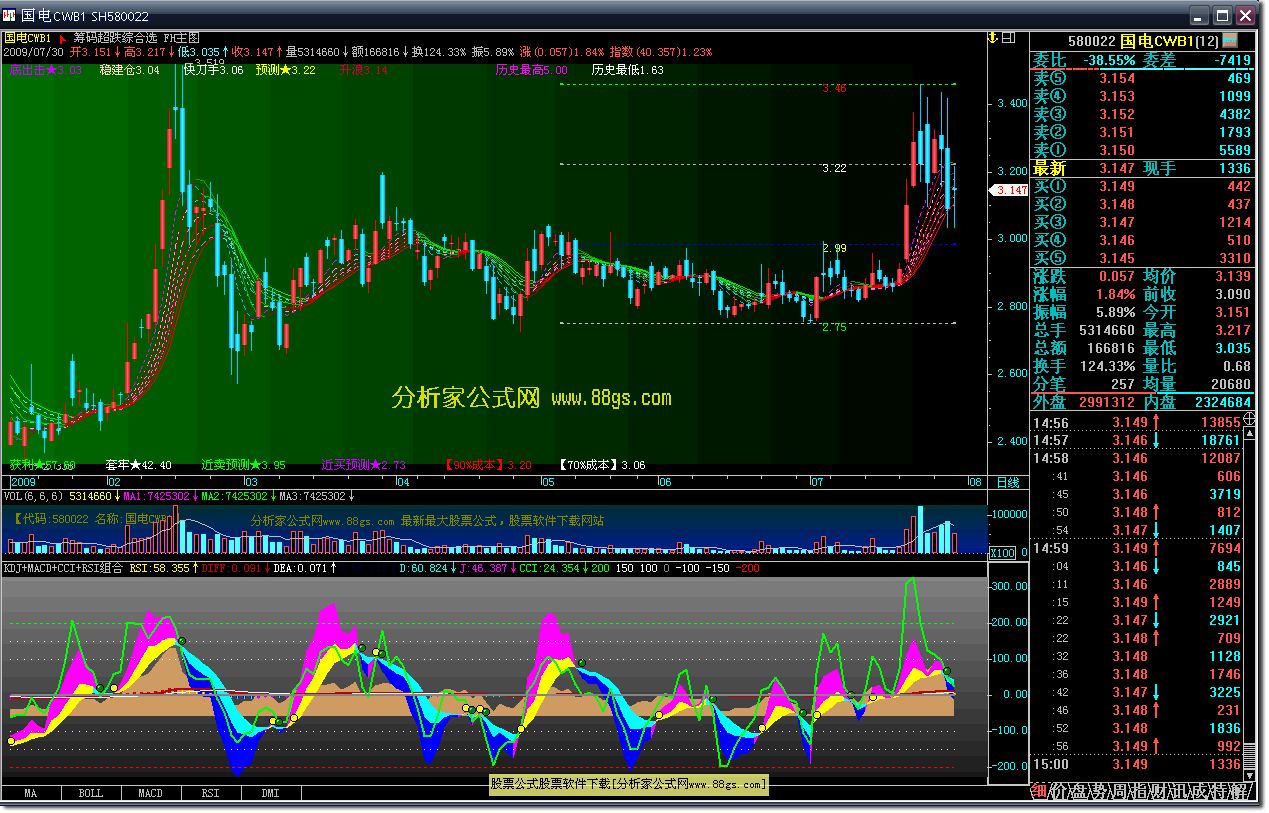The height and width of the screenshot is (813, 1269).
Task: Open the MA indicator tab
Action: 31,793
